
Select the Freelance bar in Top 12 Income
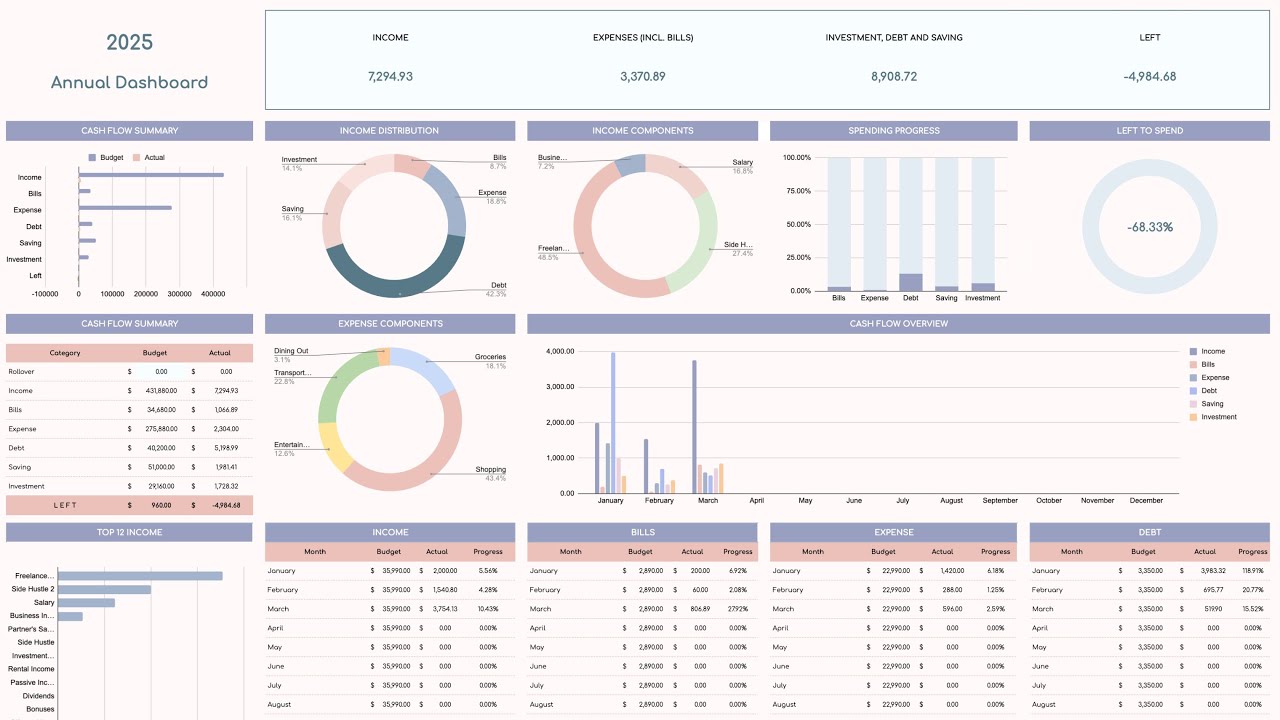pyautogui.click(x=140, y=576)
